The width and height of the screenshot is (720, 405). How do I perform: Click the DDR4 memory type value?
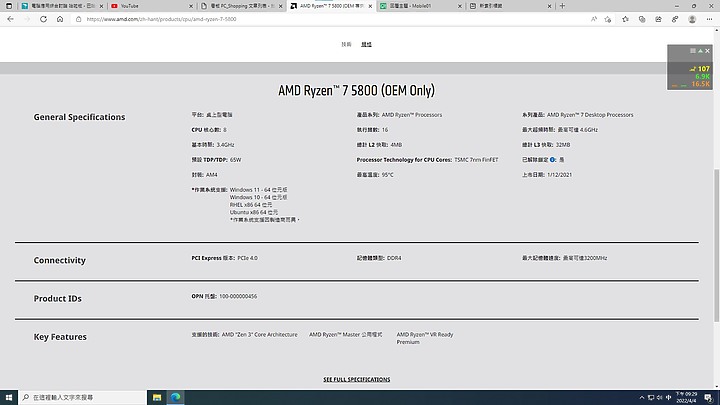[394, 258]
